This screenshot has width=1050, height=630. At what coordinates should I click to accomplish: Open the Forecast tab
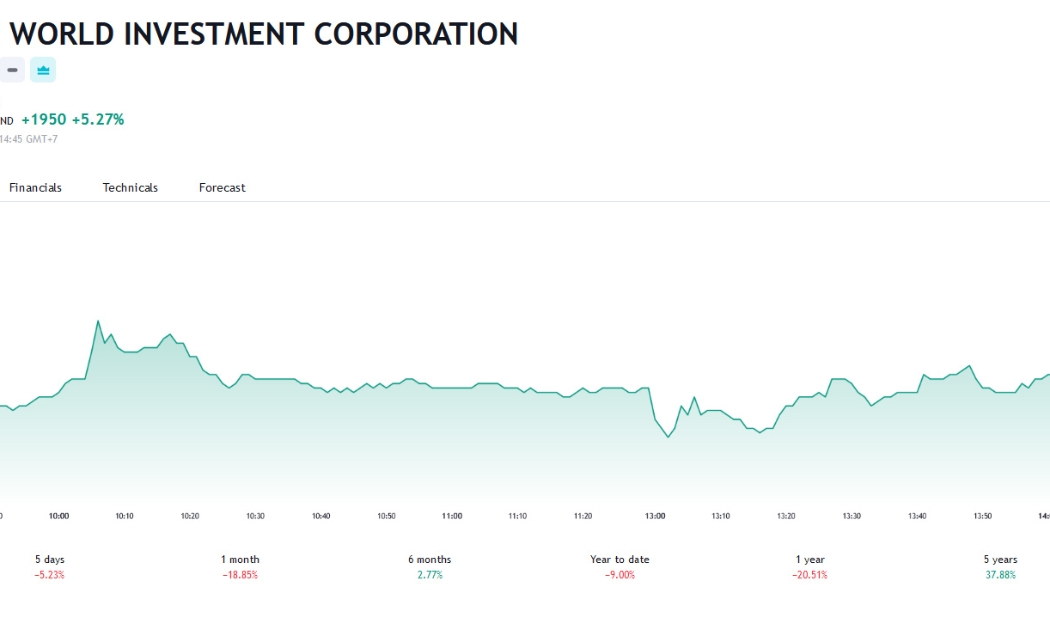click(x=222, y=187)
